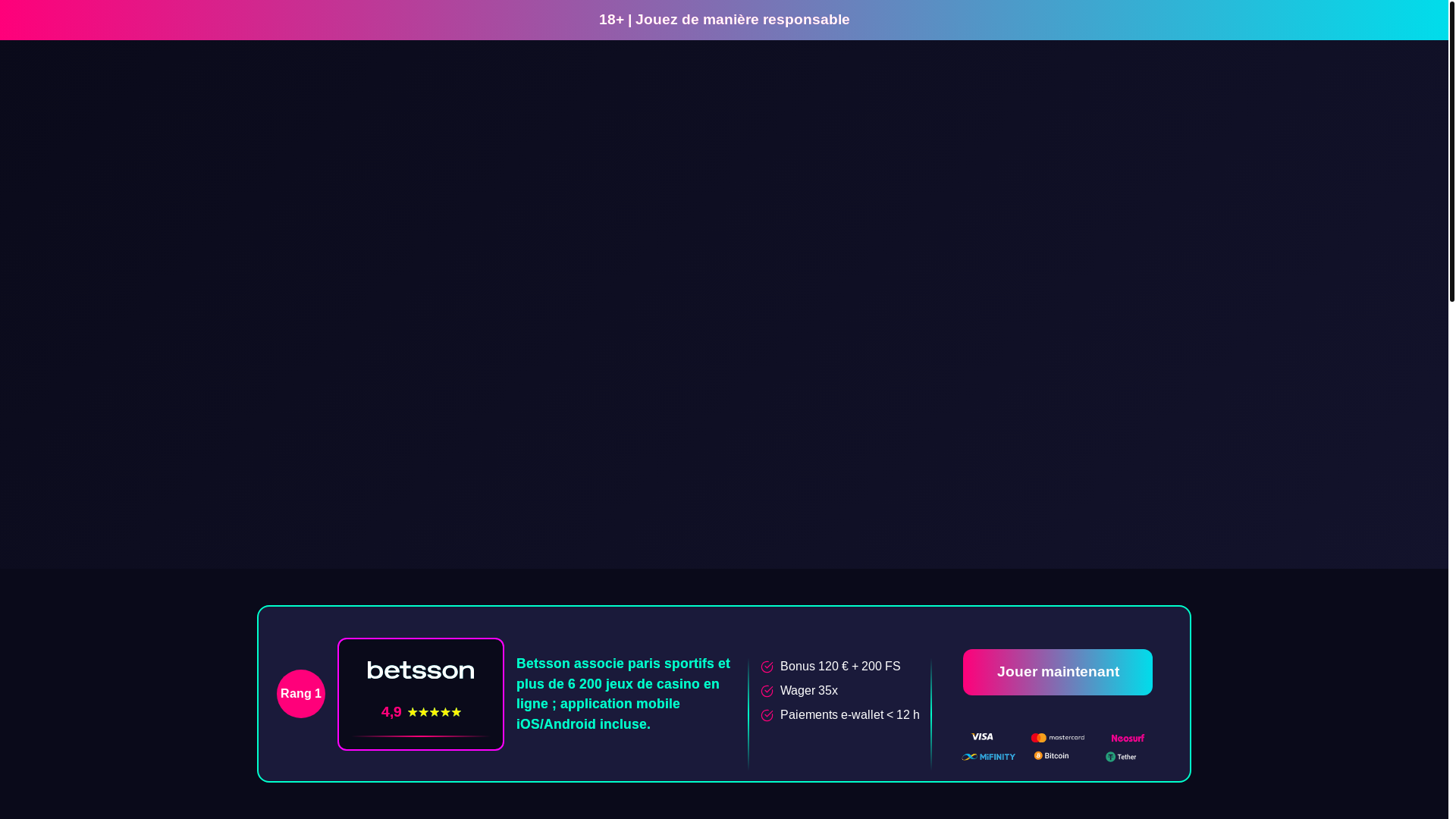Click the '18+ | Jouez de manière responsable' banner
1456x819 pixels.
(724, 20)
